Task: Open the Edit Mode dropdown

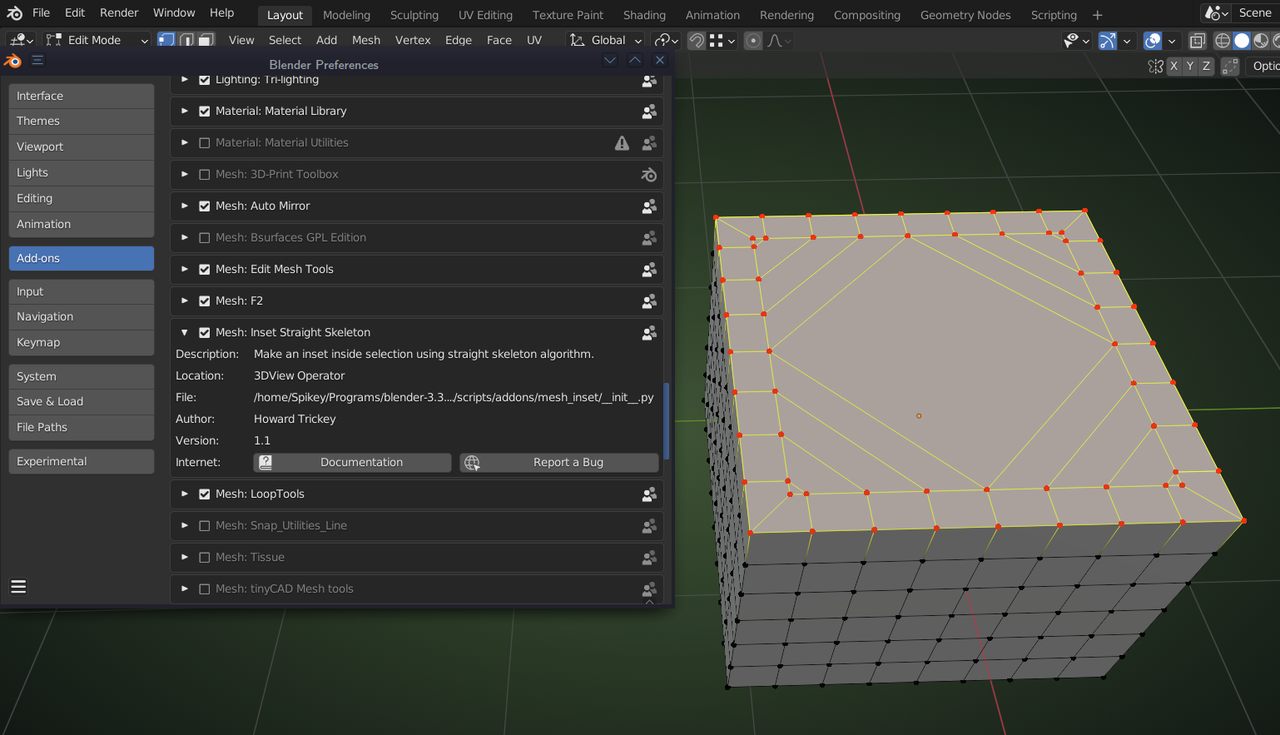Action: pyautogui.click(x=96, y=40)
